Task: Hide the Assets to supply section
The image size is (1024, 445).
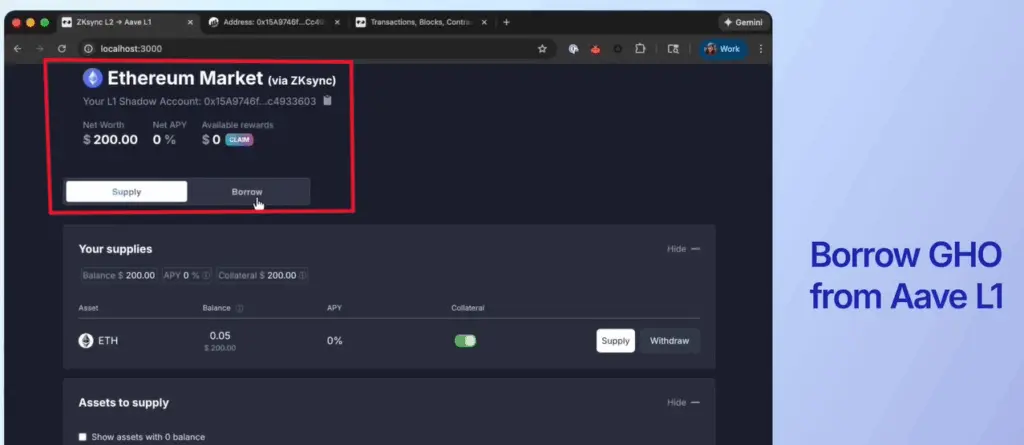Action: click(683, 403)
